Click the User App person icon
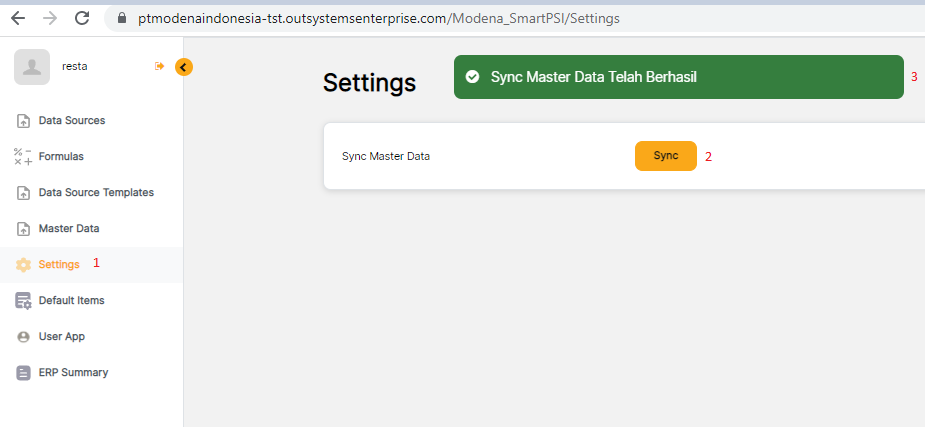Viewport: 925px width, 427px height. [x=23, y=337]
